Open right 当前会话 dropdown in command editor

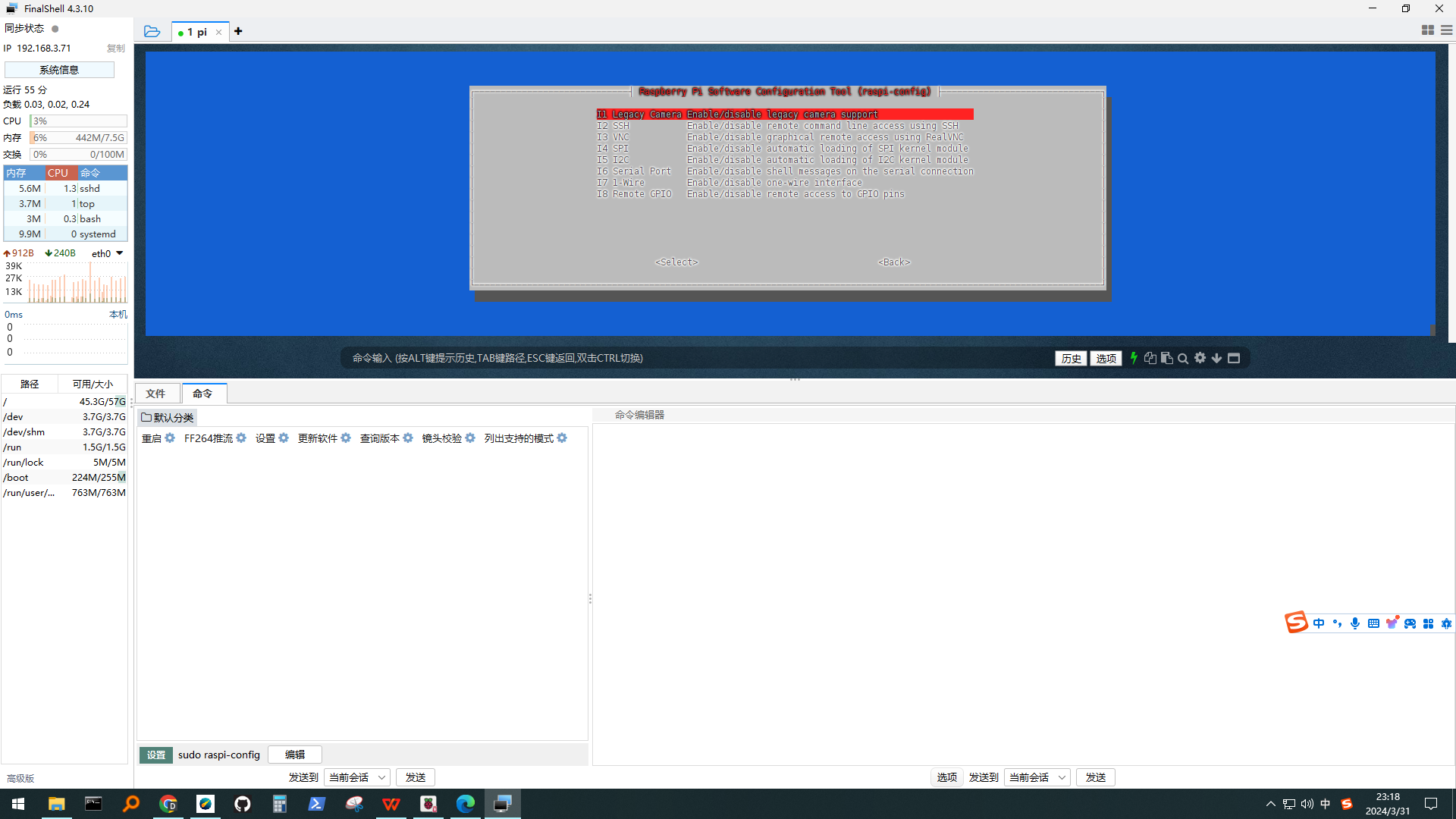[1037, 777]
